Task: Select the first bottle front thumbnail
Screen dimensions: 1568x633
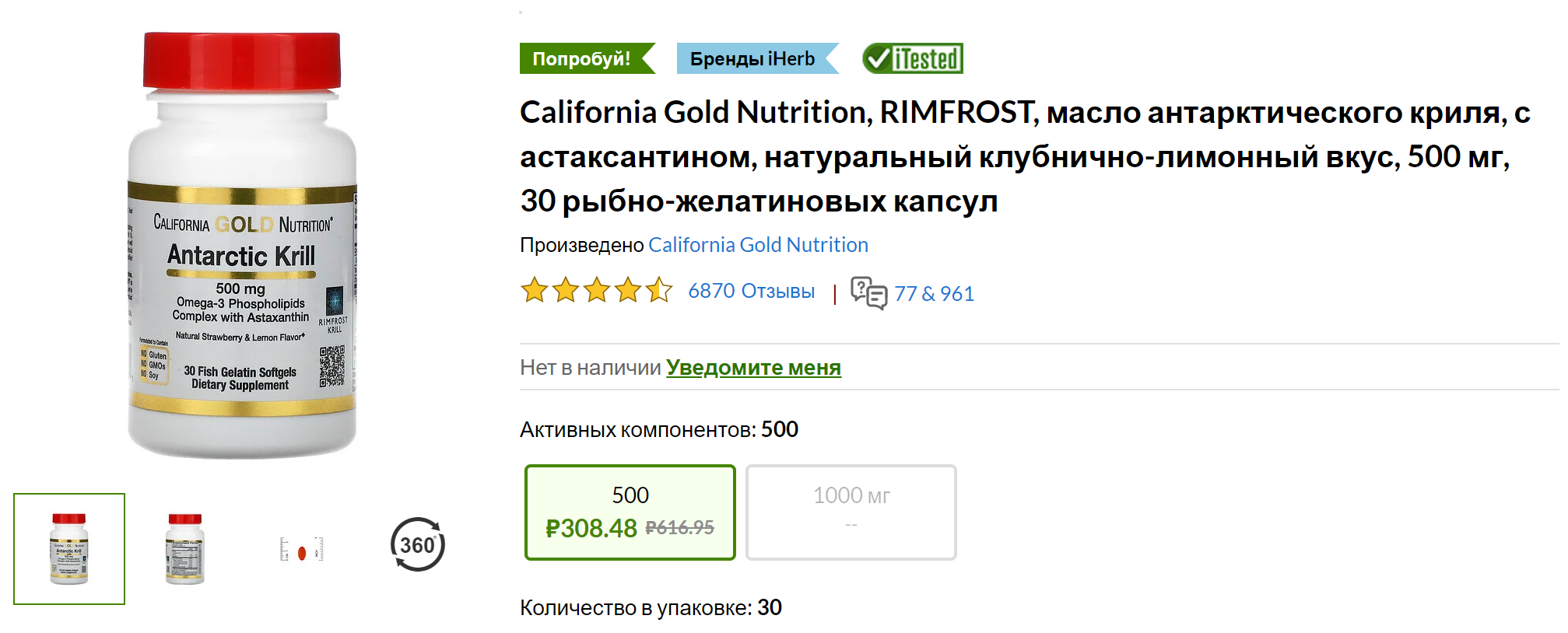Action: coord(69,549)
